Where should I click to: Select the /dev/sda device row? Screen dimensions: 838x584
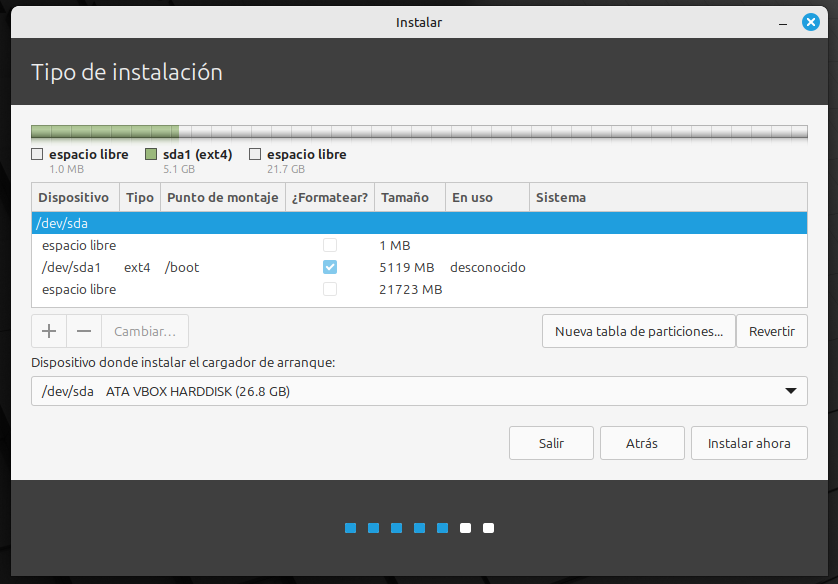[419, 223]
